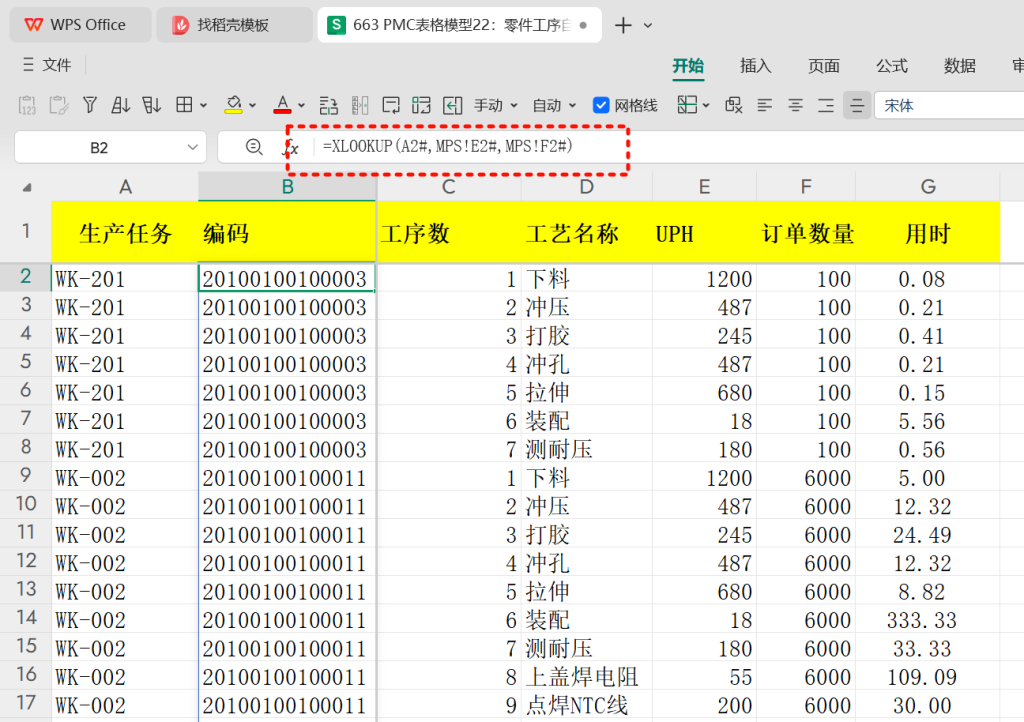1024x722 pixels.
Task: Select column G header
Action: point(927,187)
